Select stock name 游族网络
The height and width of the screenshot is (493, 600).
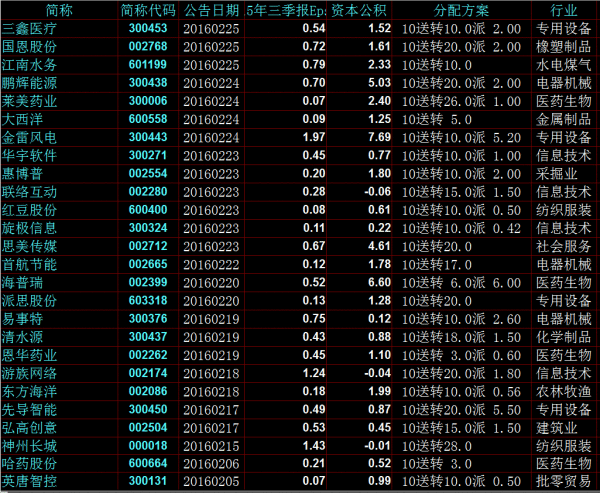(x=29, y=373)
